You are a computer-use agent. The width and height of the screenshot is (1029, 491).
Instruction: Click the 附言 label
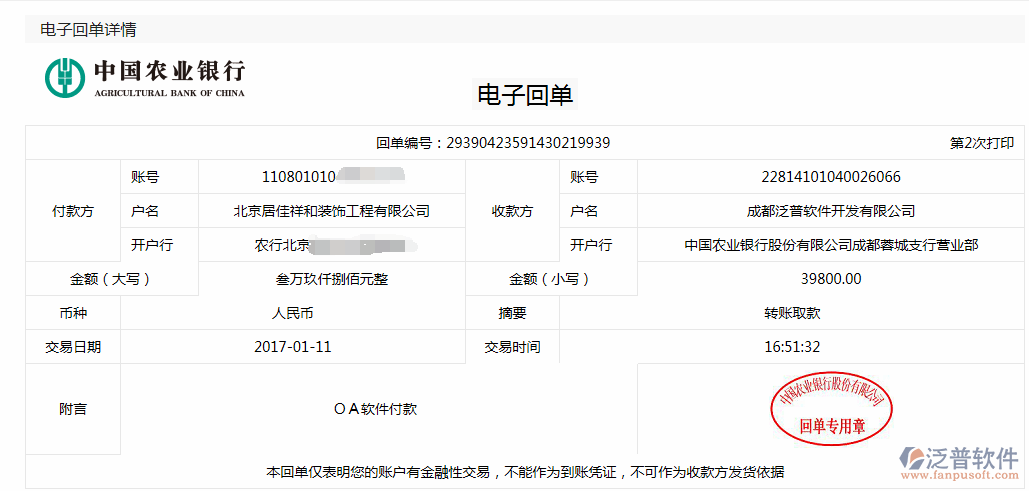(x=73, y=410)
